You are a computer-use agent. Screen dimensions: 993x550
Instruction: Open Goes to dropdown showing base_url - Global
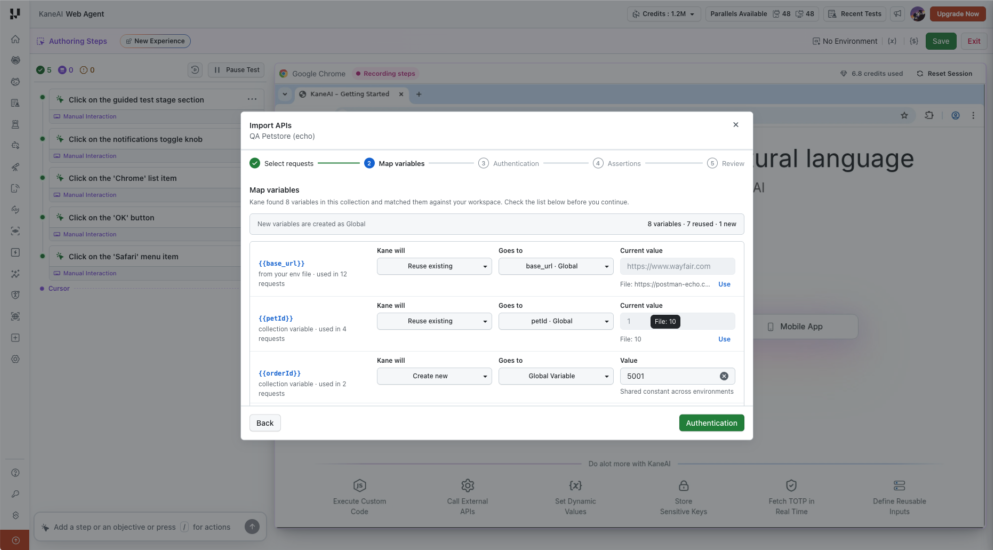(x=555, y=266)
